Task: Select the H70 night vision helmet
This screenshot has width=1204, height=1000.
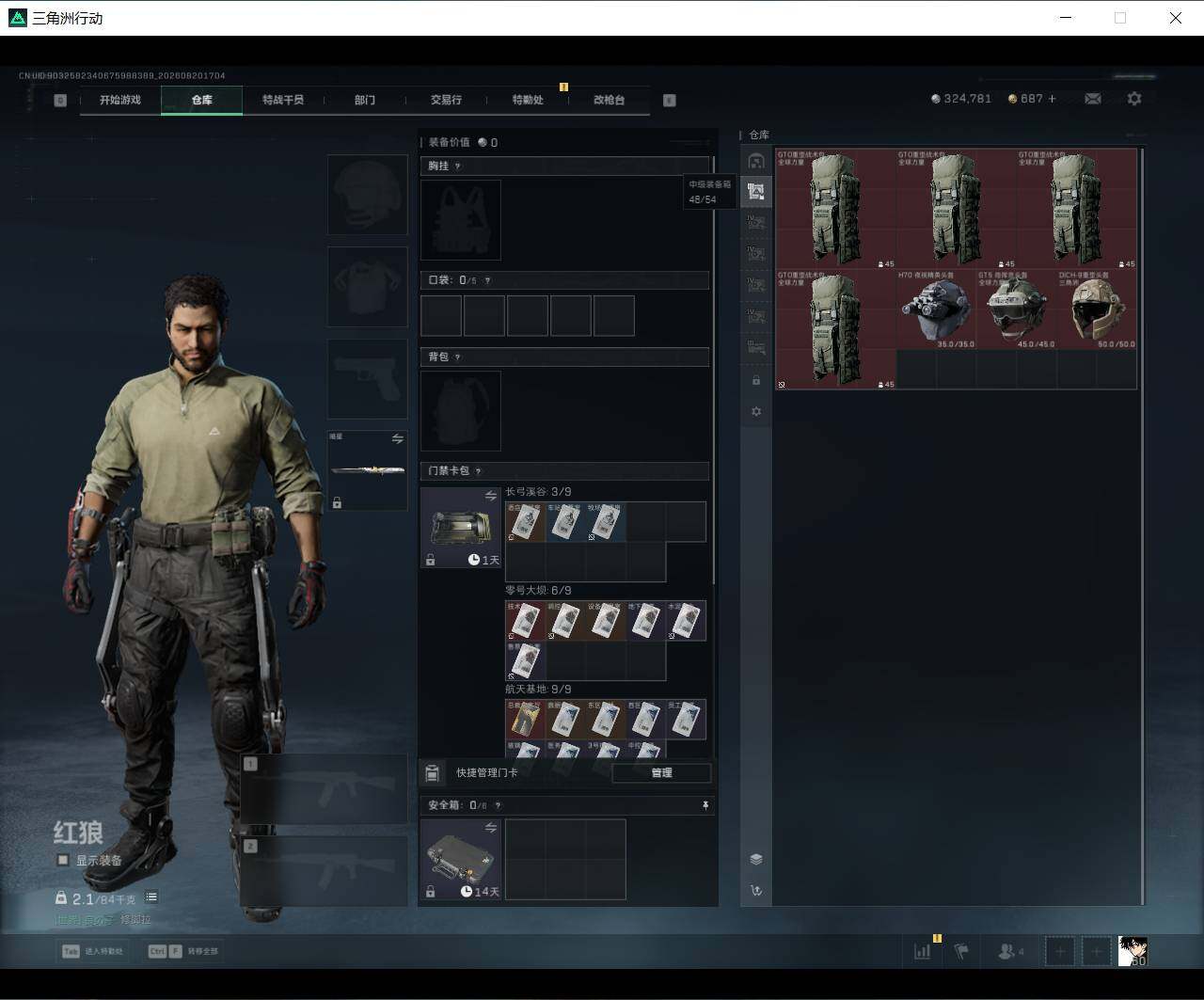Action: [936, 310]
